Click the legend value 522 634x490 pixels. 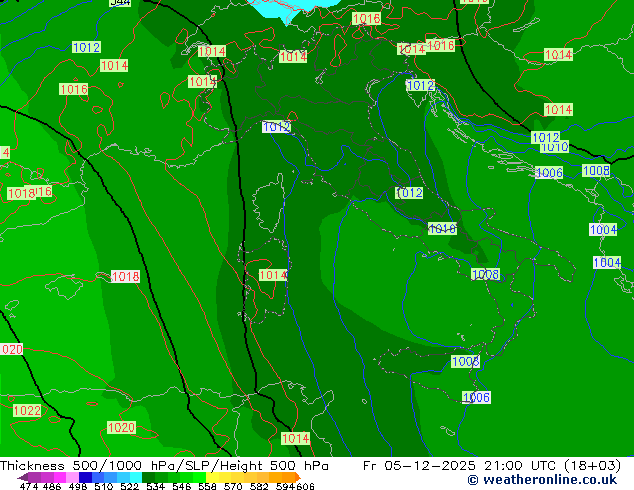pyautogui.click(x=129, y=486)
